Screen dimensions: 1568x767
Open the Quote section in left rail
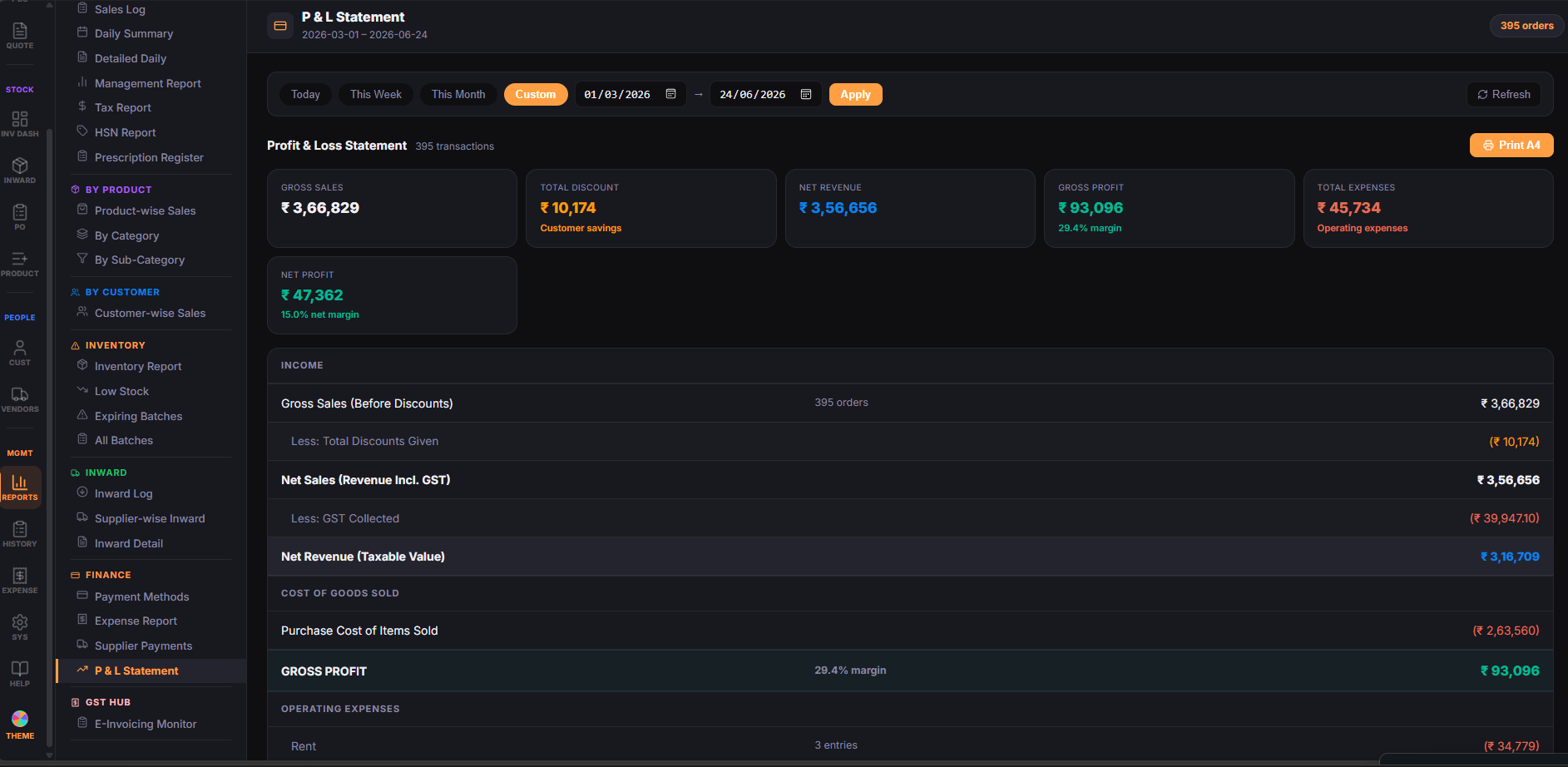20,36
